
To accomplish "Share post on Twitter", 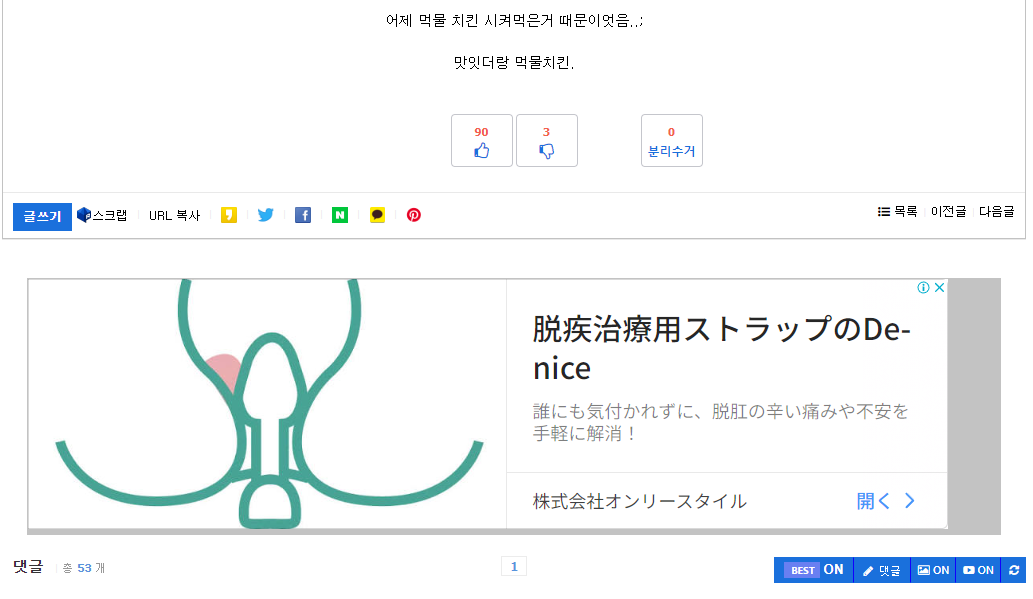I will 265,215.
